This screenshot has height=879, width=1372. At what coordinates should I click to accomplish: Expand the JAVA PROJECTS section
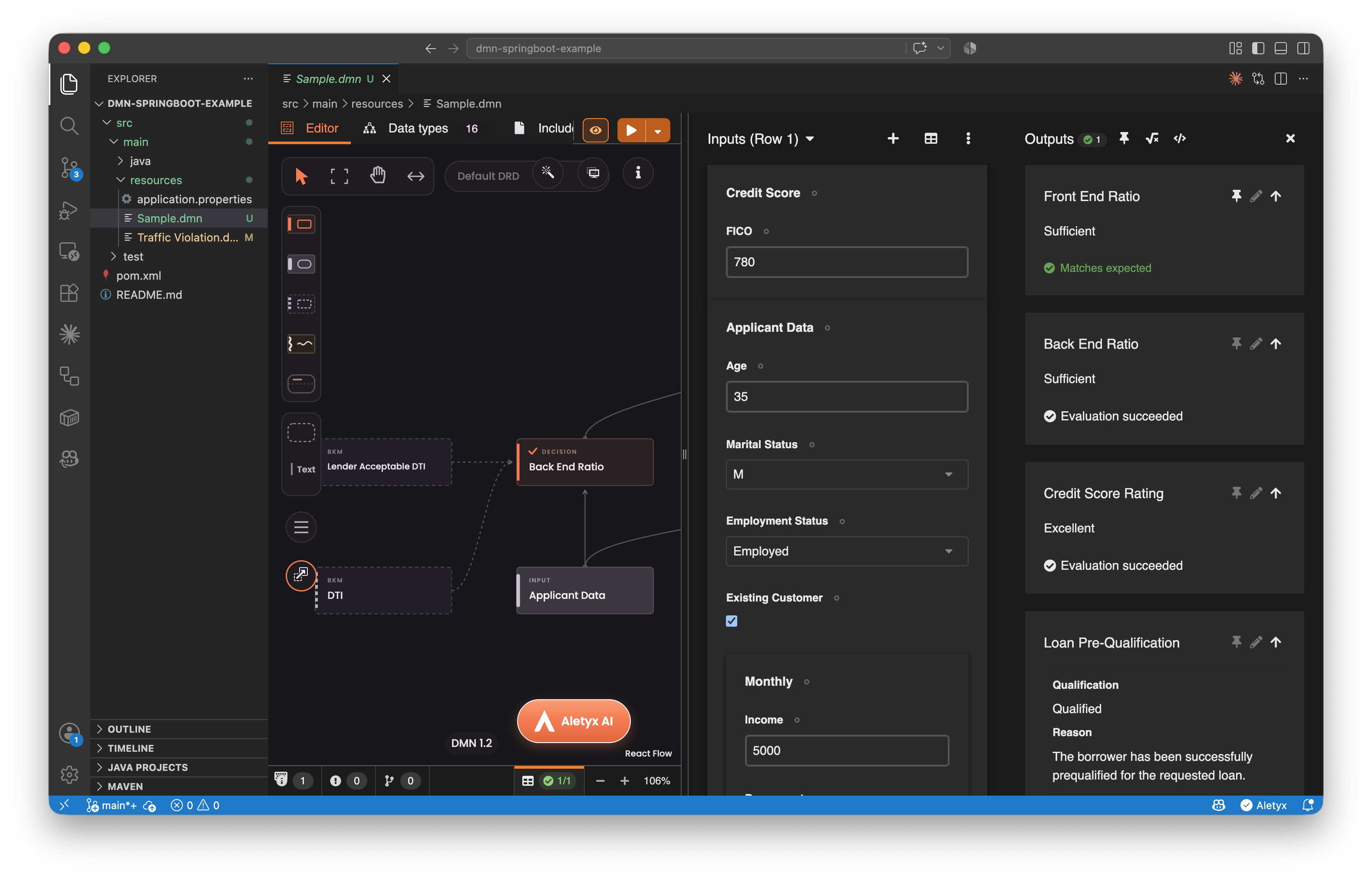point(179,767)
